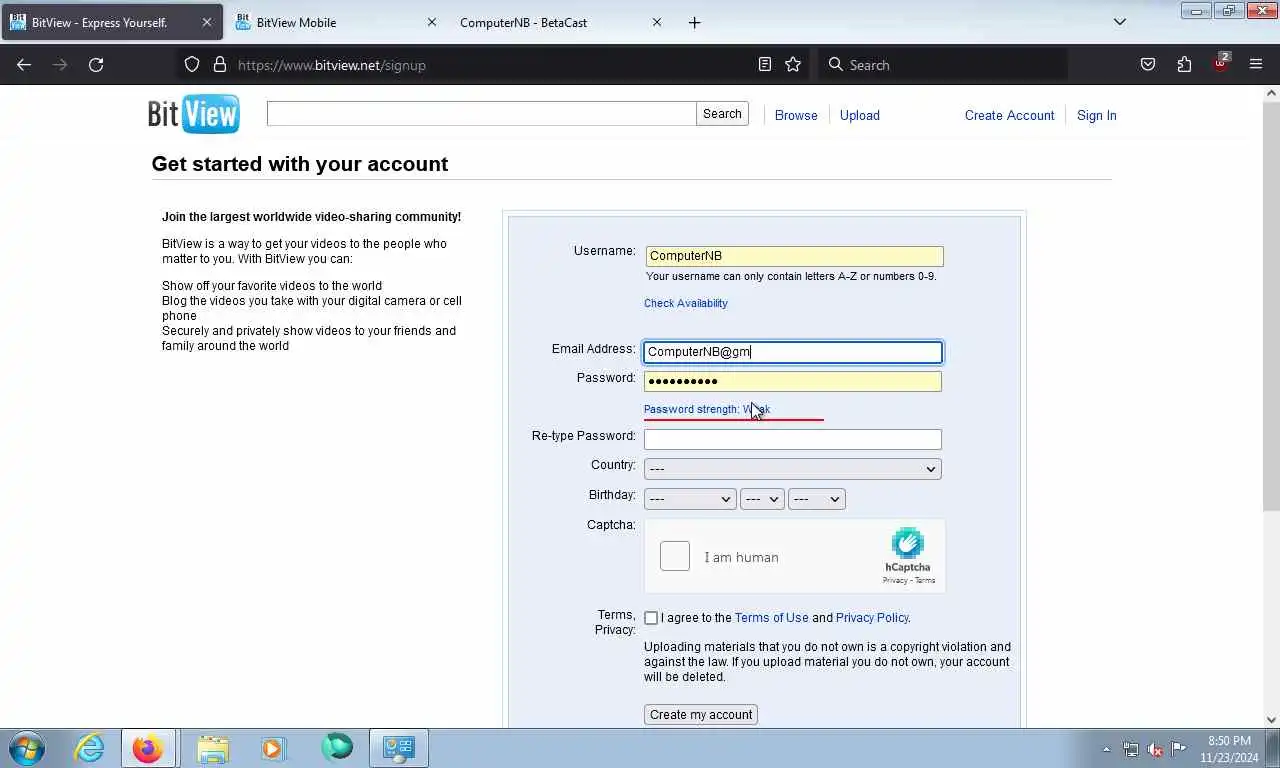
Task: Reload the page with the refresh icon
Action: [96, 65]
